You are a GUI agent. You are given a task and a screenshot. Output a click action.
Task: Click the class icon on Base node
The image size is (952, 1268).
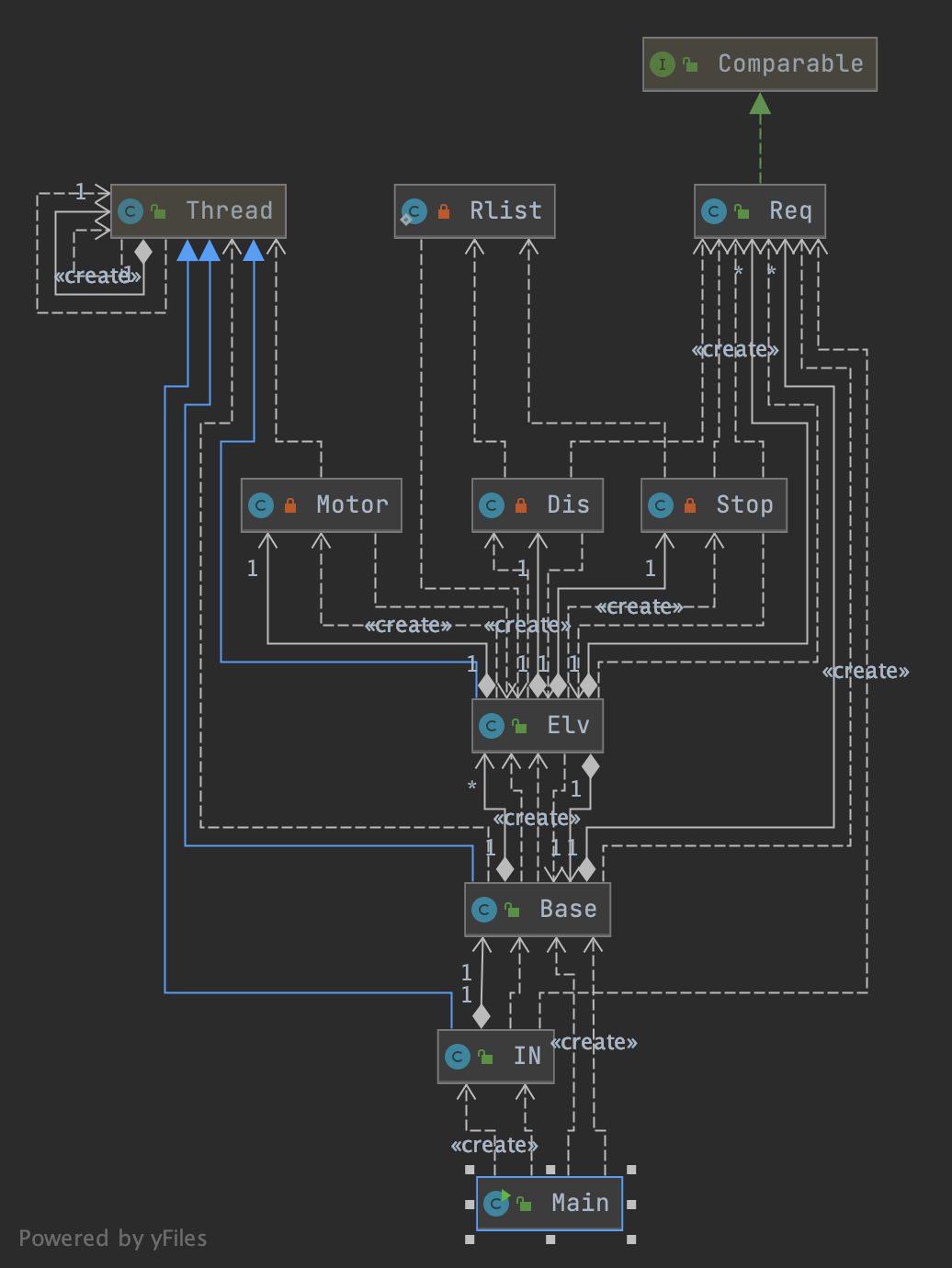pyautogui.click(x=484, y=910)
